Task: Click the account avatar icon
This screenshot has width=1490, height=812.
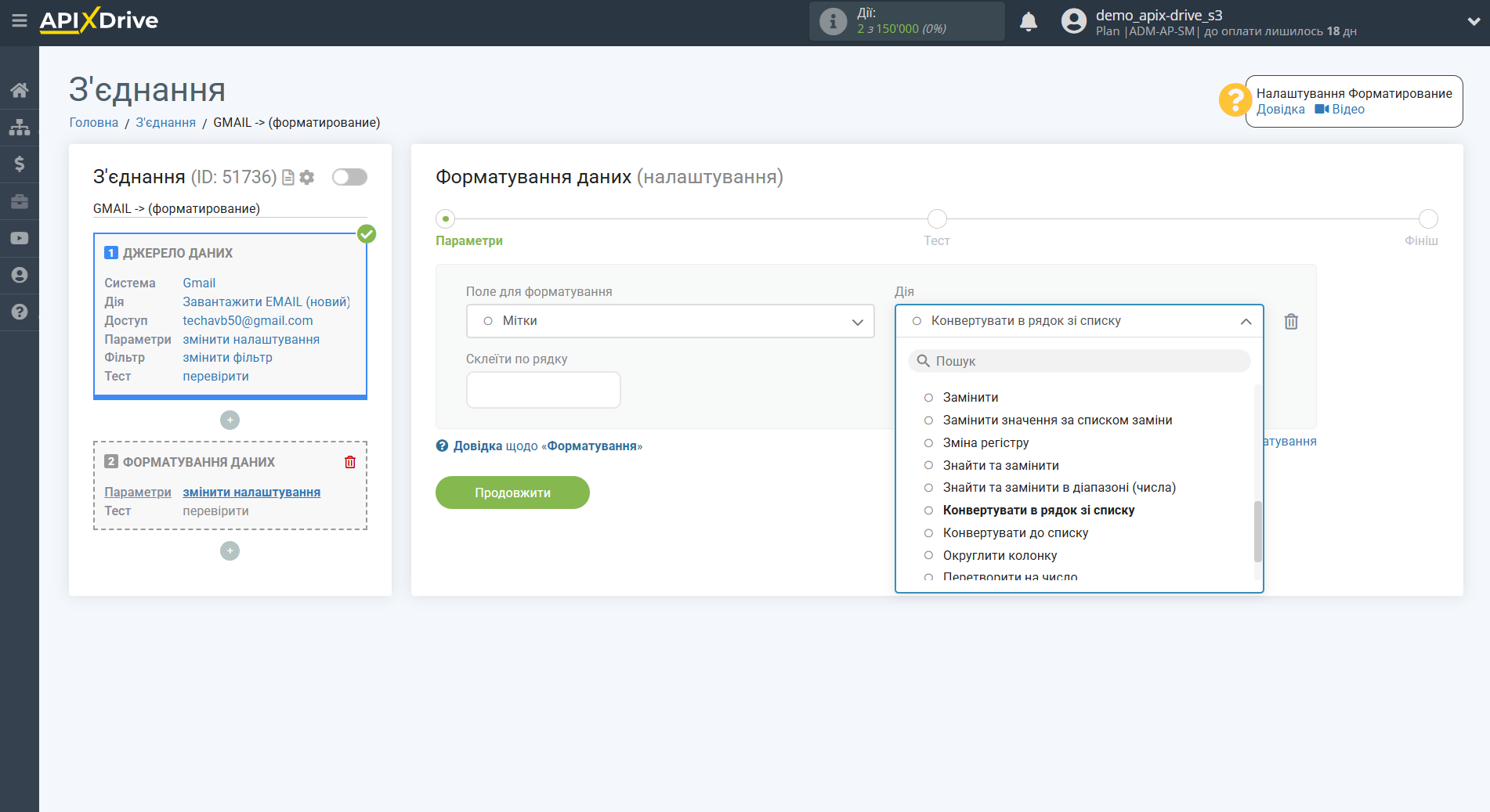Action: 1073,21
